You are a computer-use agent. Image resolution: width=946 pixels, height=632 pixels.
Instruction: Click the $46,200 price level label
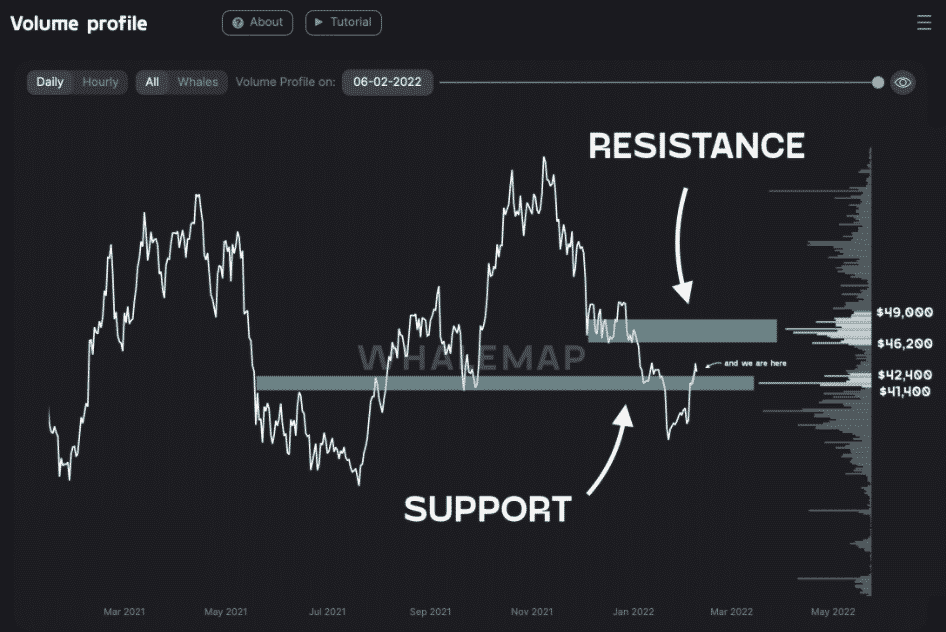point(903,343)
